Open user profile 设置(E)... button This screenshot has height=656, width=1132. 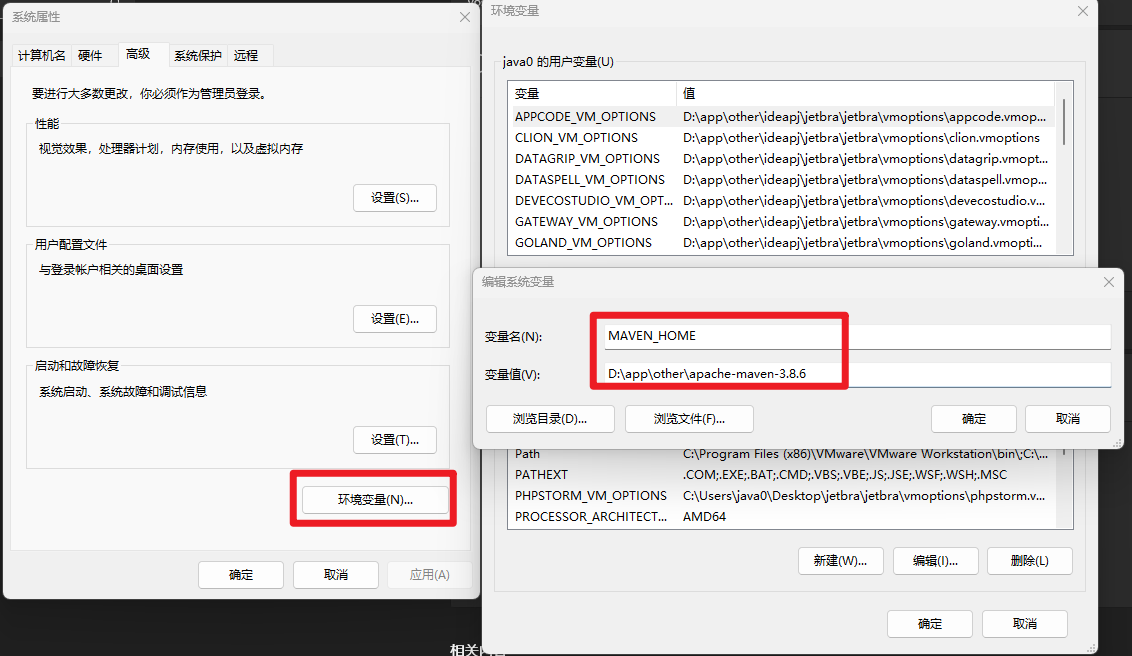coord(394,319)
